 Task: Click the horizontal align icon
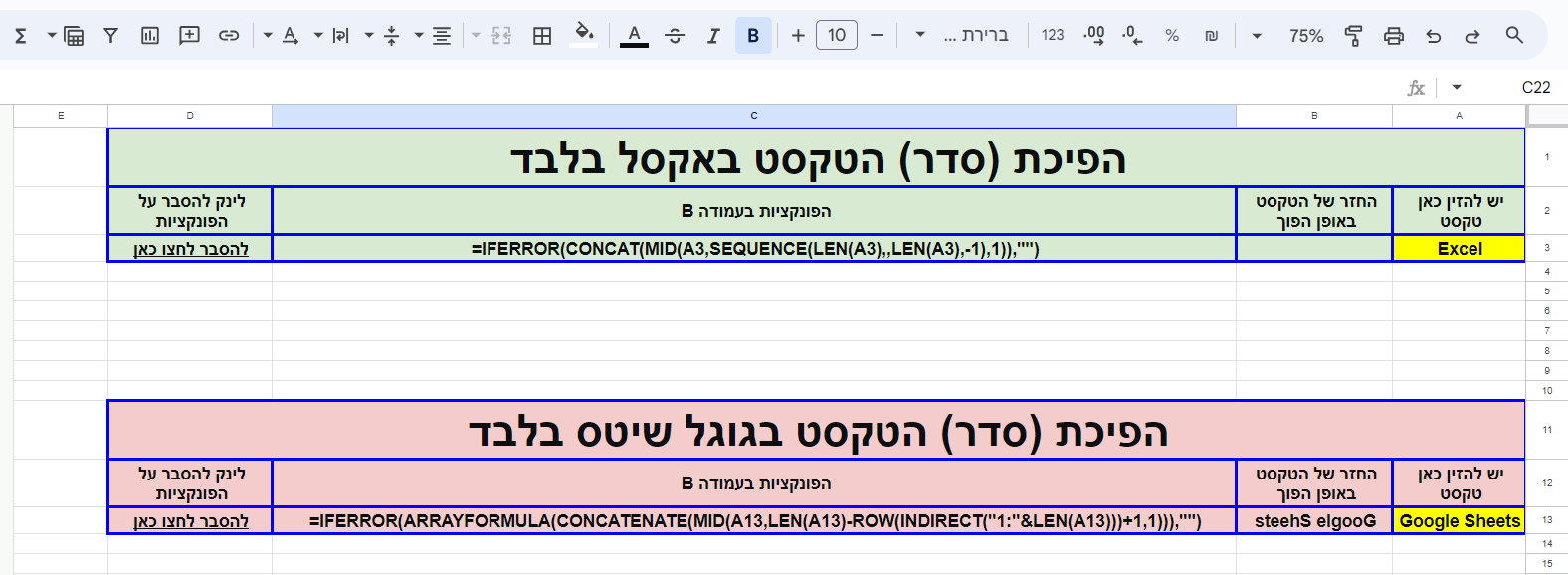pyautogui.click(x=442, y=36)
